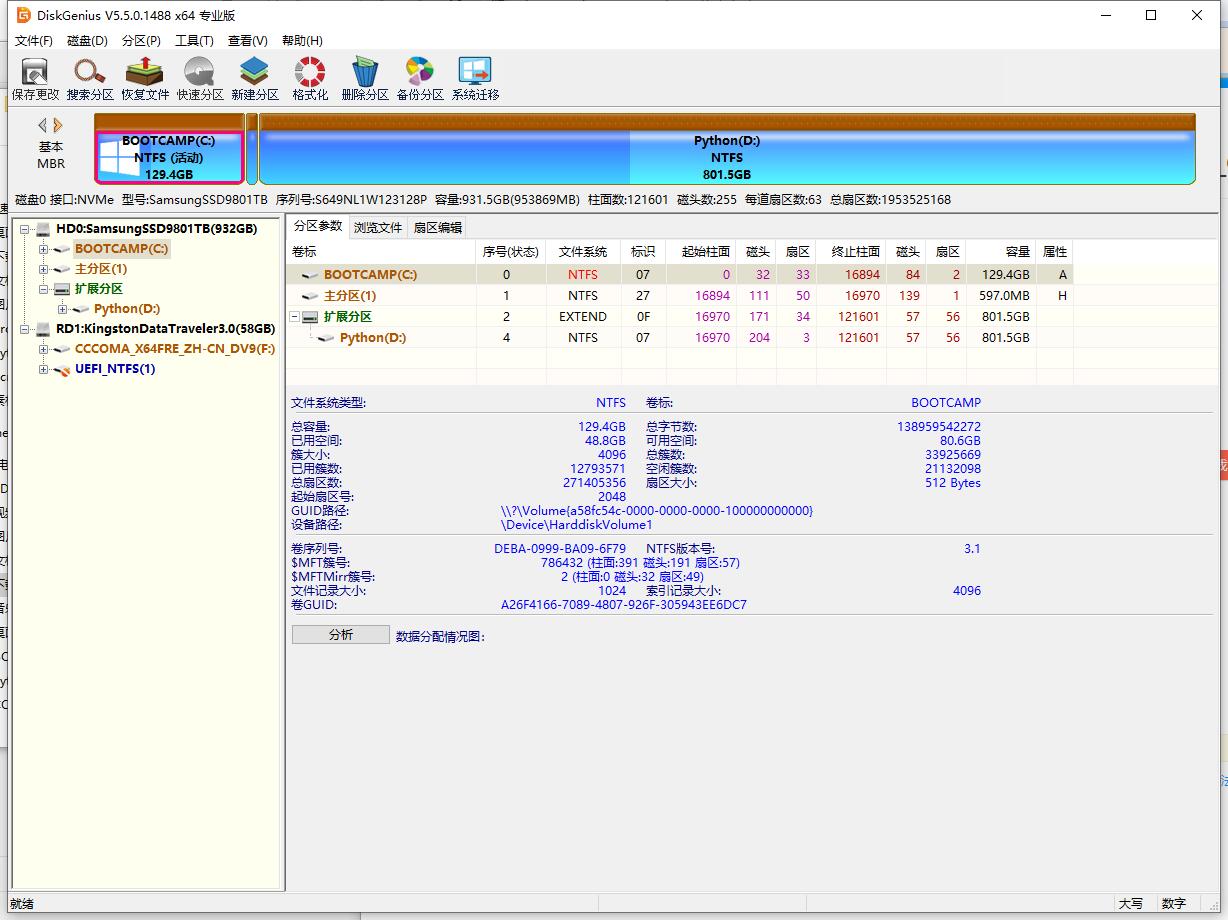Open the 帮助(H) menu
The image size is (1228, 920).
302,41
